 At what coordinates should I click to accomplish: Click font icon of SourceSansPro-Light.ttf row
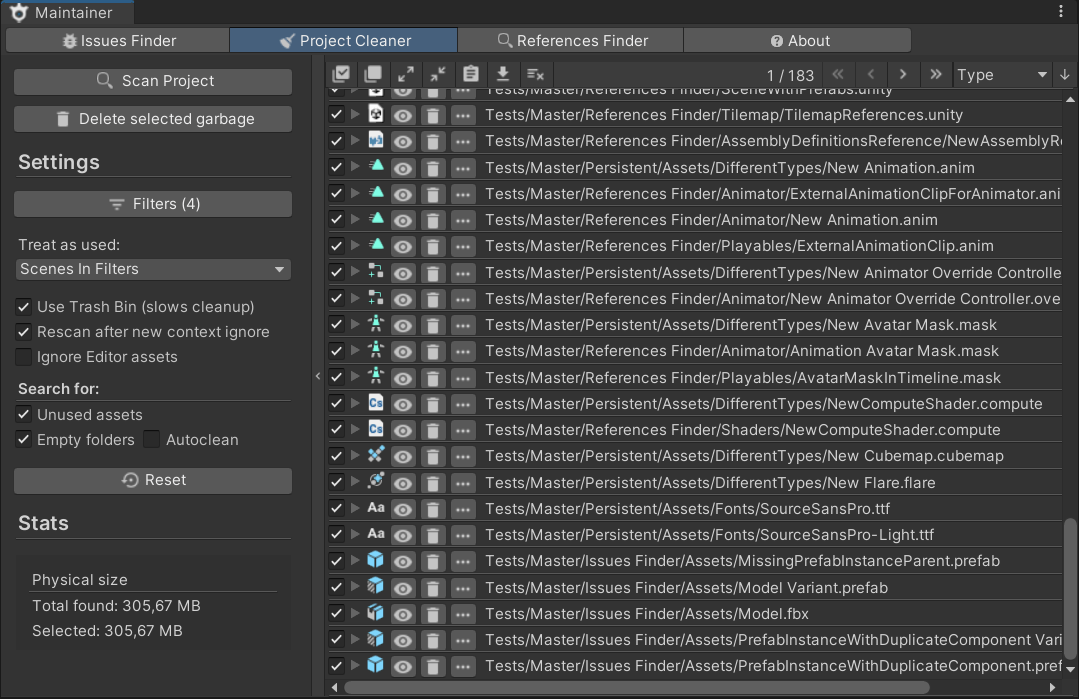pyautogui.click(x=376, y=534)
